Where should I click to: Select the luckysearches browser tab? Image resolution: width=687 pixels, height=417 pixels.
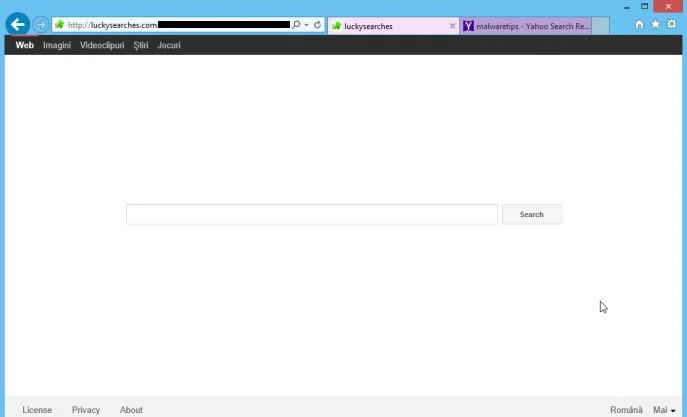click(x=393, y=26)
